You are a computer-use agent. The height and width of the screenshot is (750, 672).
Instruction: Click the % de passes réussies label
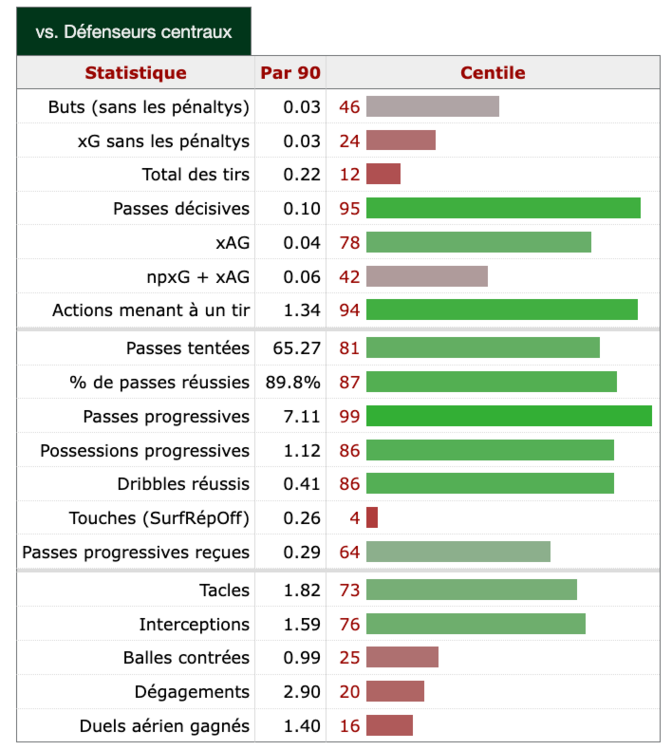[x=167, y=382]
